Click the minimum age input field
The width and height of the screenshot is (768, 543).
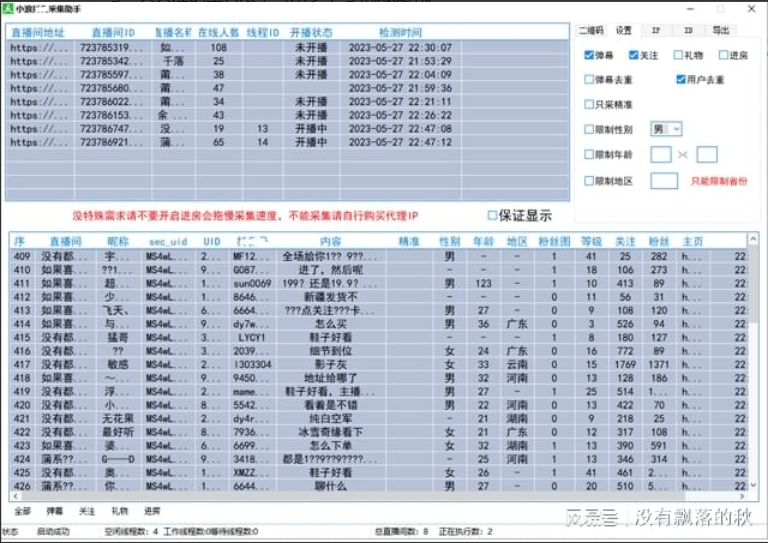click(661, 155)
